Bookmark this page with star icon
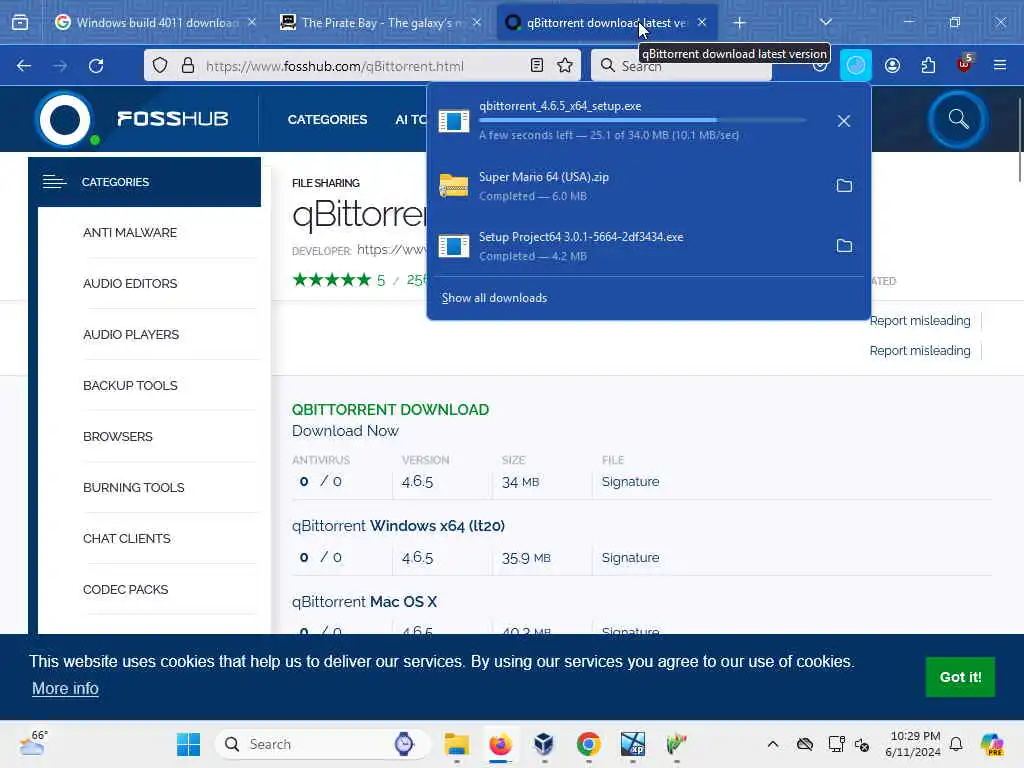Image resolution: width=1024 pixels, height=768 pixels. [x=565, y=66]
